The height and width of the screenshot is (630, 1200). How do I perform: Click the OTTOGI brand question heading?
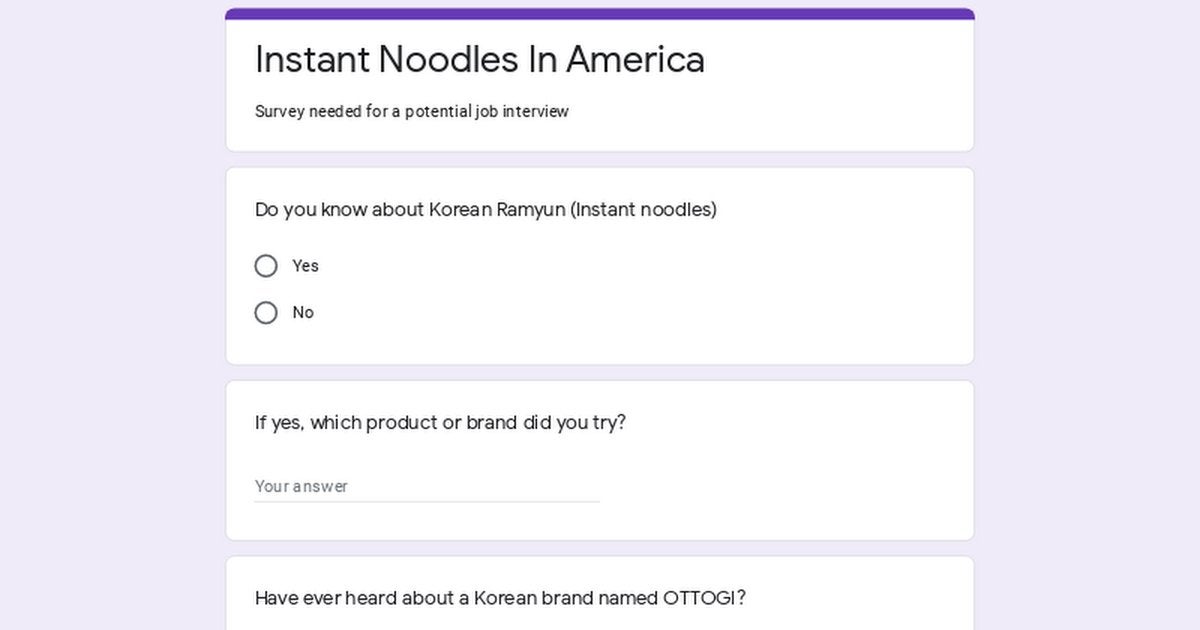click(x=501, y=598)
